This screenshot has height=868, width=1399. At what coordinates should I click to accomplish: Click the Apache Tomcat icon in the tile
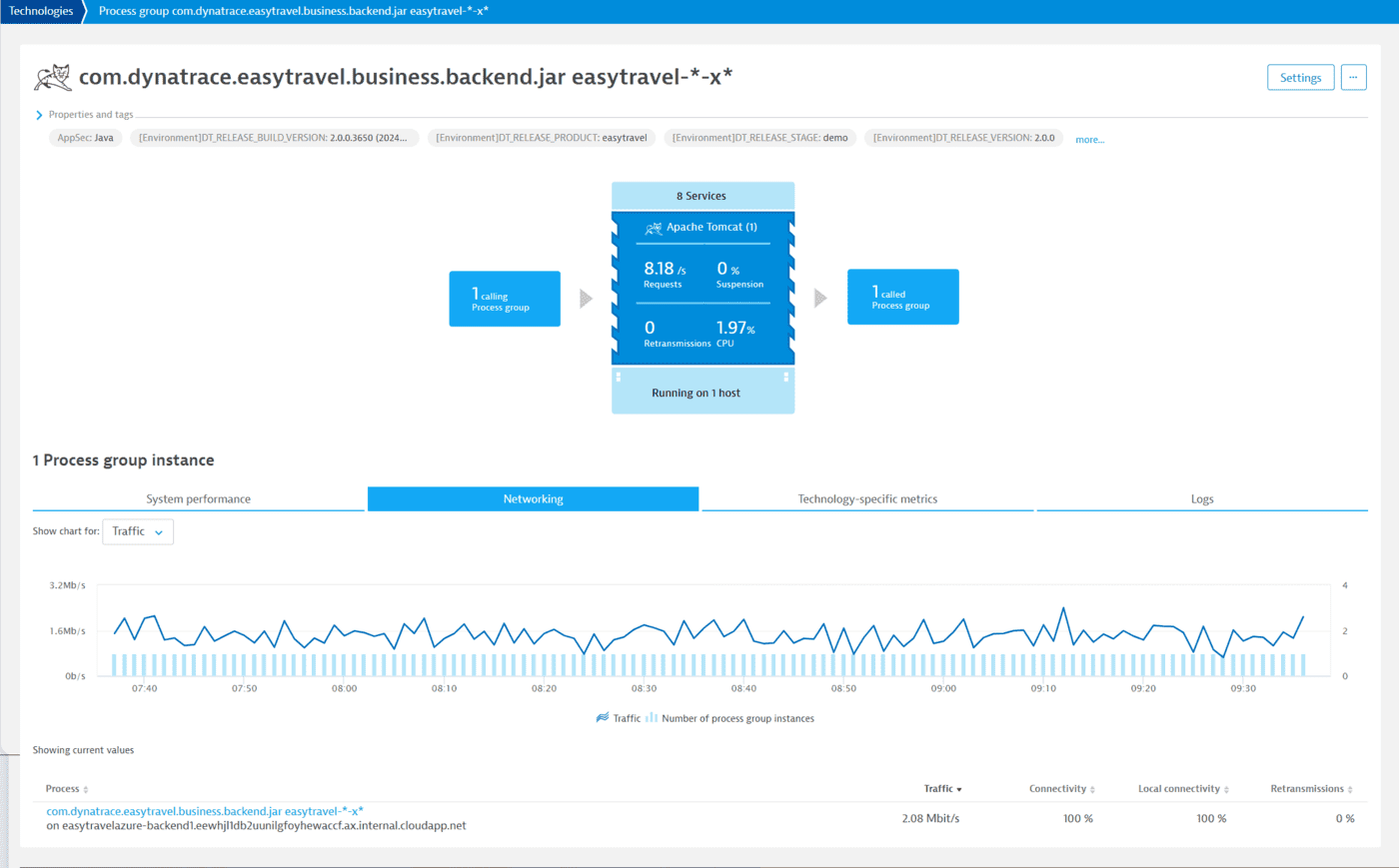[653, 228]
